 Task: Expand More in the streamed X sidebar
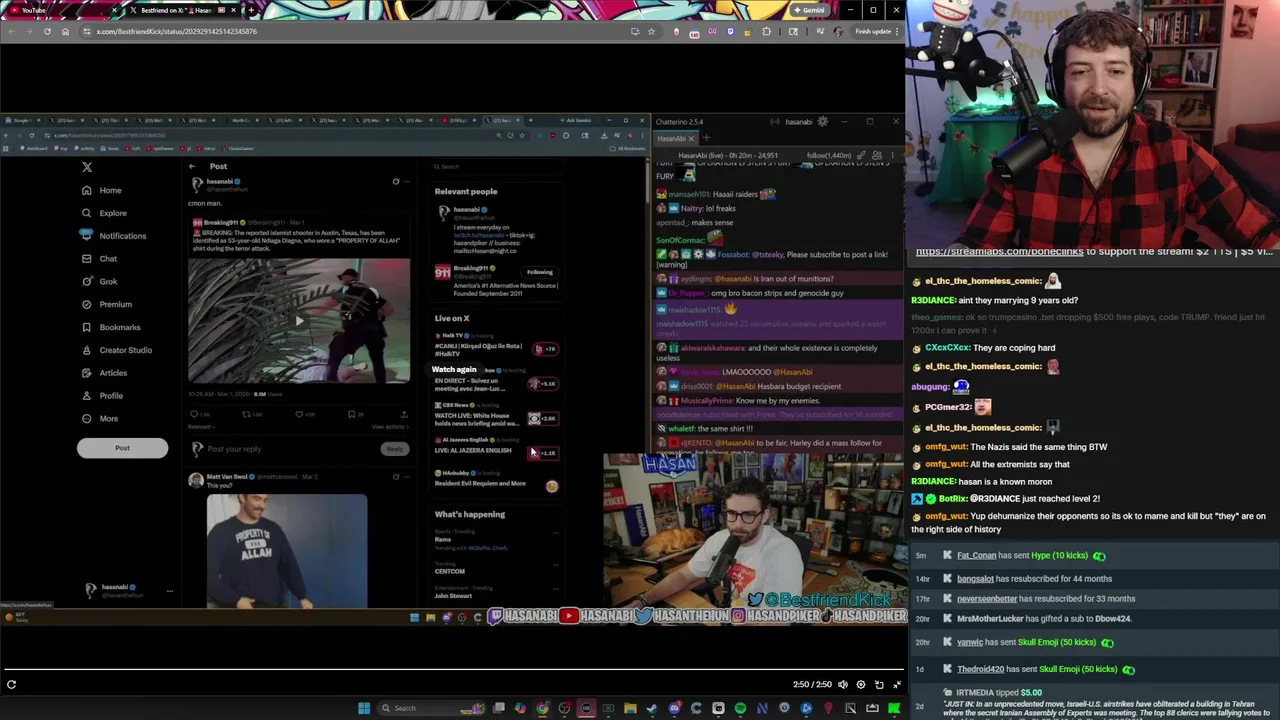[x=99, y=419]
